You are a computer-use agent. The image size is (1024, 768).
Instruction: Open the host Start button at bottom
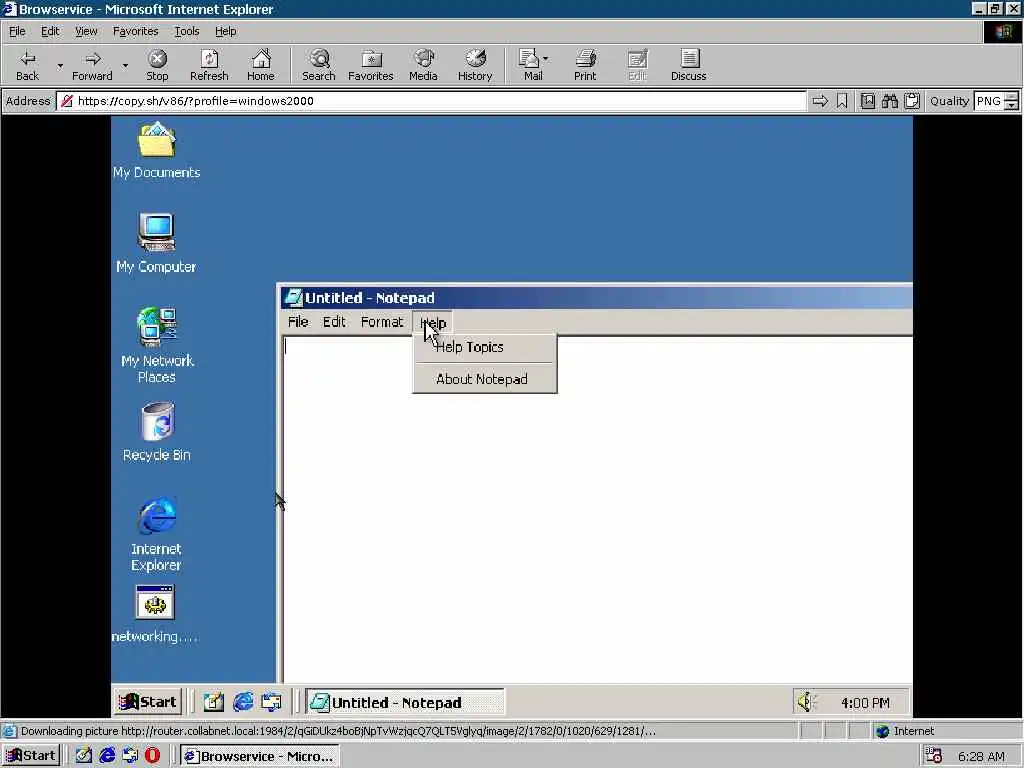(31, 756)
